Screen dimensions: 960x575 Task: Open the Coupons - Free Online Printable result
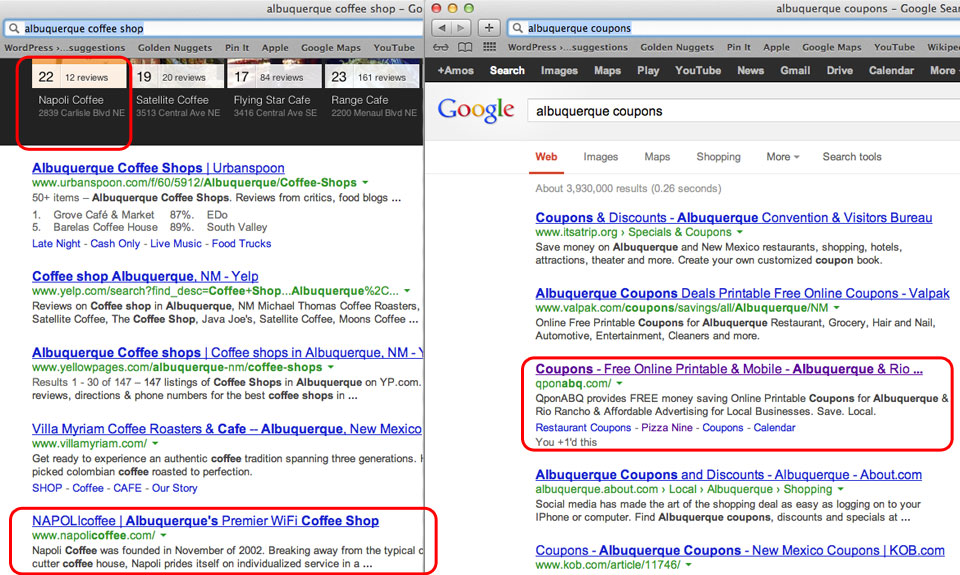point(729,369)
